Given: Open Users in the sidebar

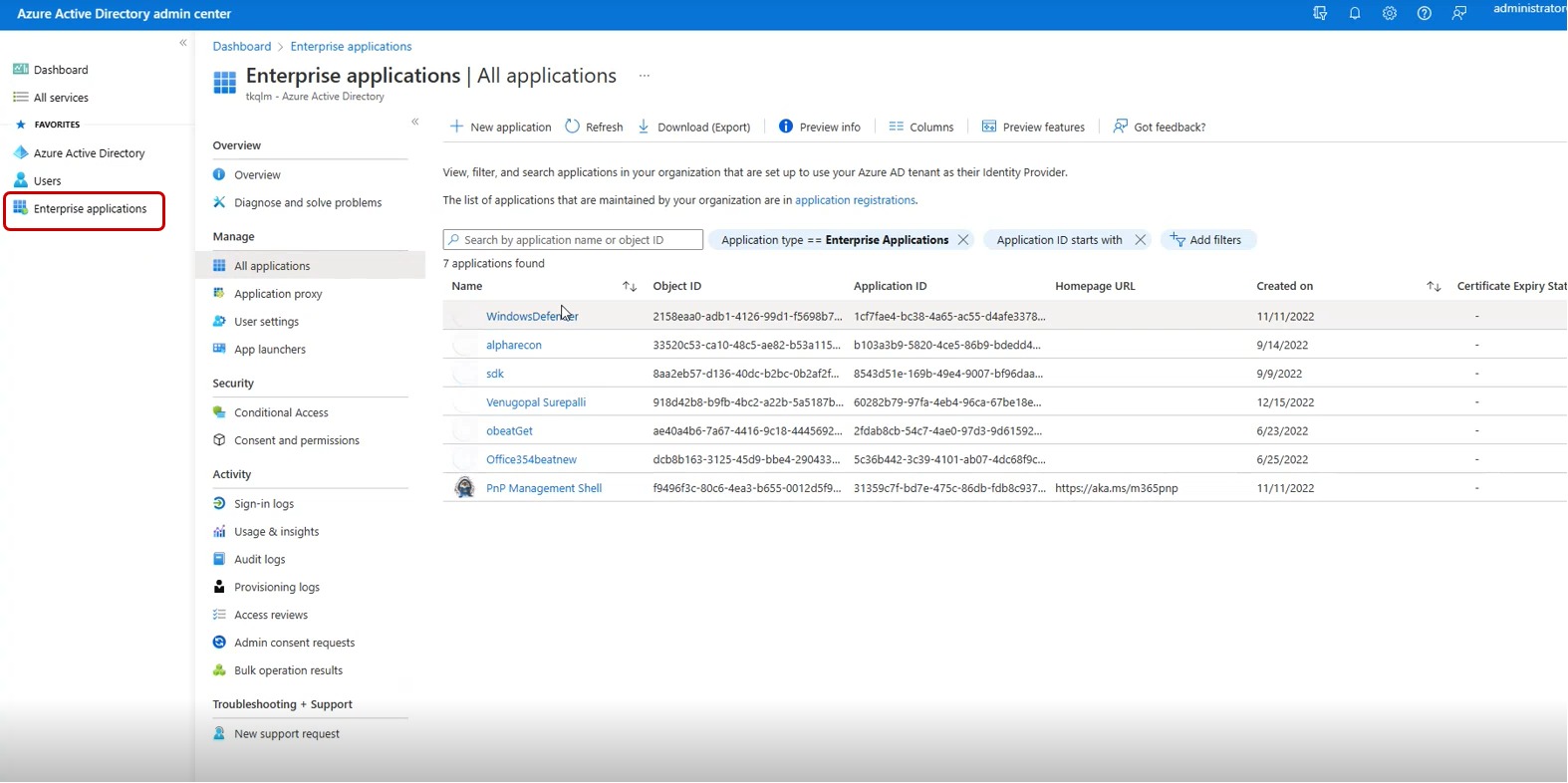Looking at the screenshot, I should [x=47, y=181].
